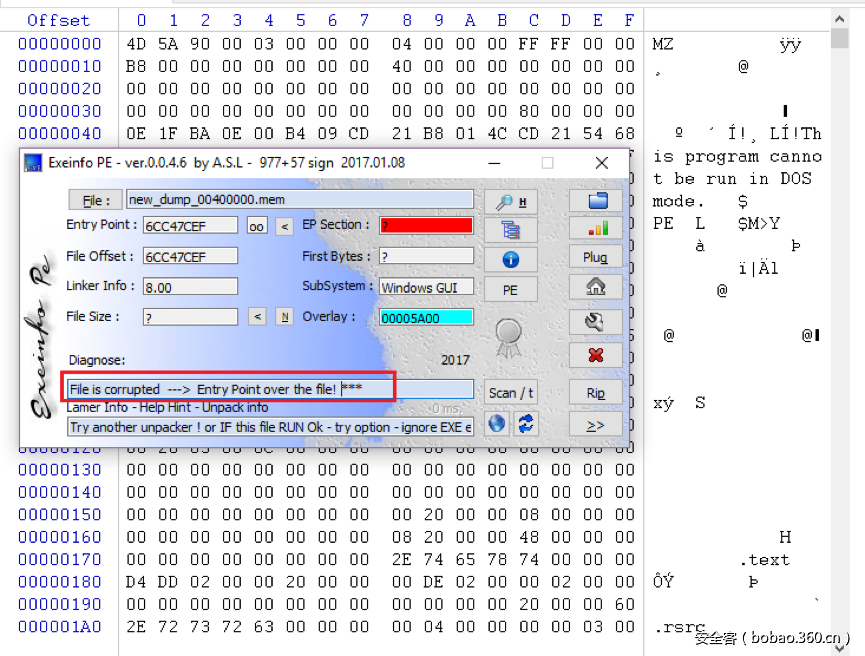Open the hex viewer magnifier icon
The height and width of the screenshot is (656, 865).
[511, 199]
